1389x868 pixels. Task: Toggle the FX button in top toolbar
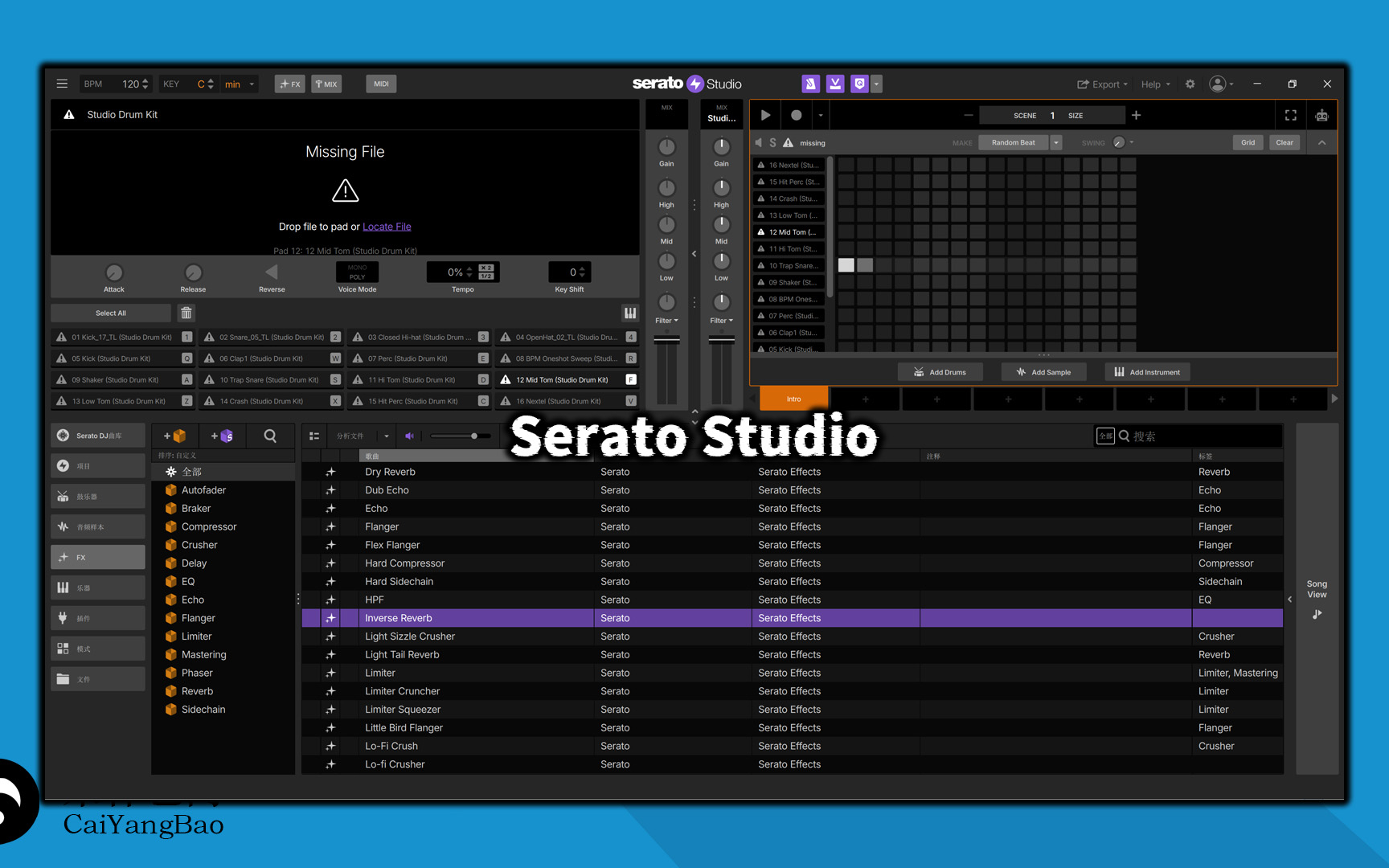click(289, 84)
